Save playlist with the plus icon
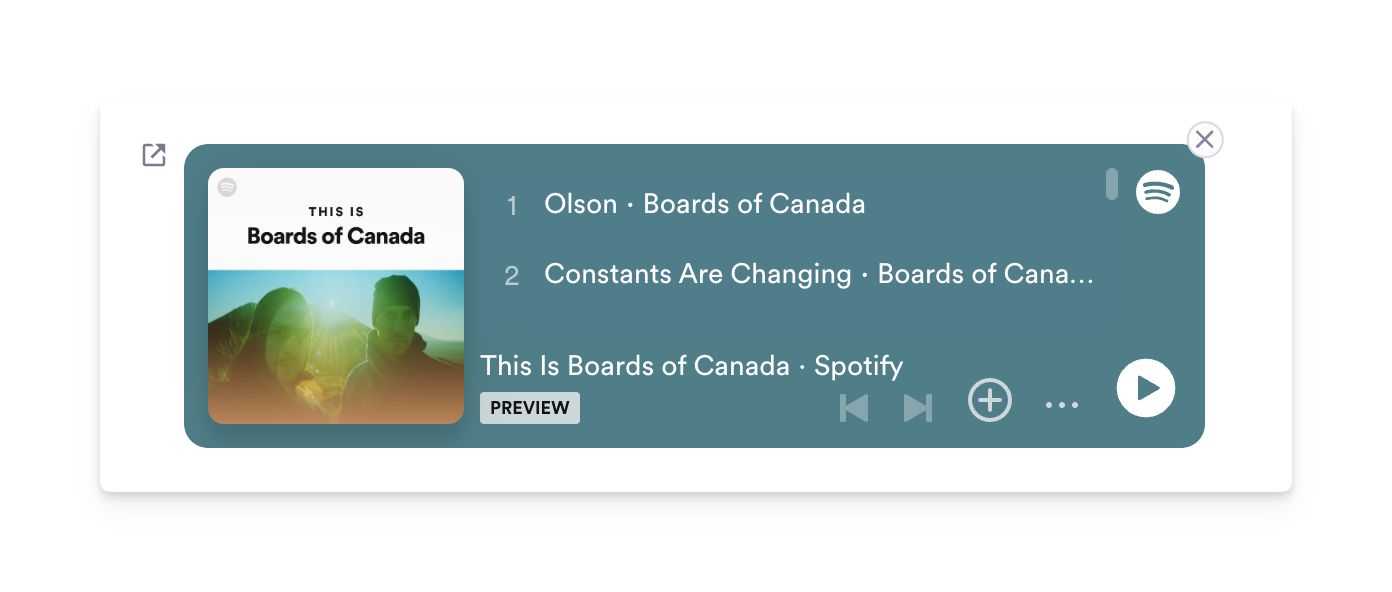Image resolution: width=1392 pixels, height=592 pixels. pyautogui.click(x=990, y=401)
